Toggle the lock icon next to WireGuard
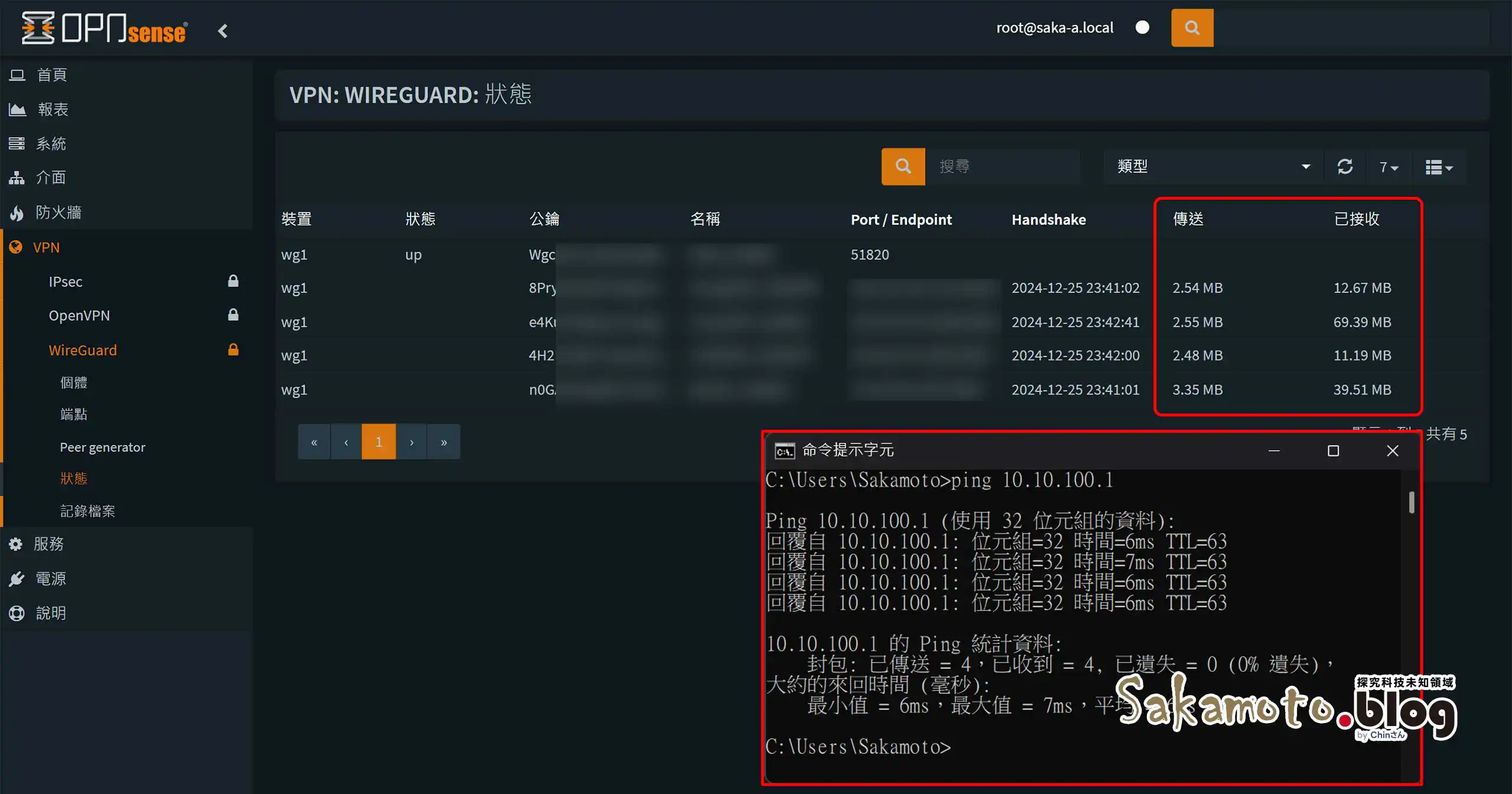This screenshot has width=1512, height=794. pos(233,349)
